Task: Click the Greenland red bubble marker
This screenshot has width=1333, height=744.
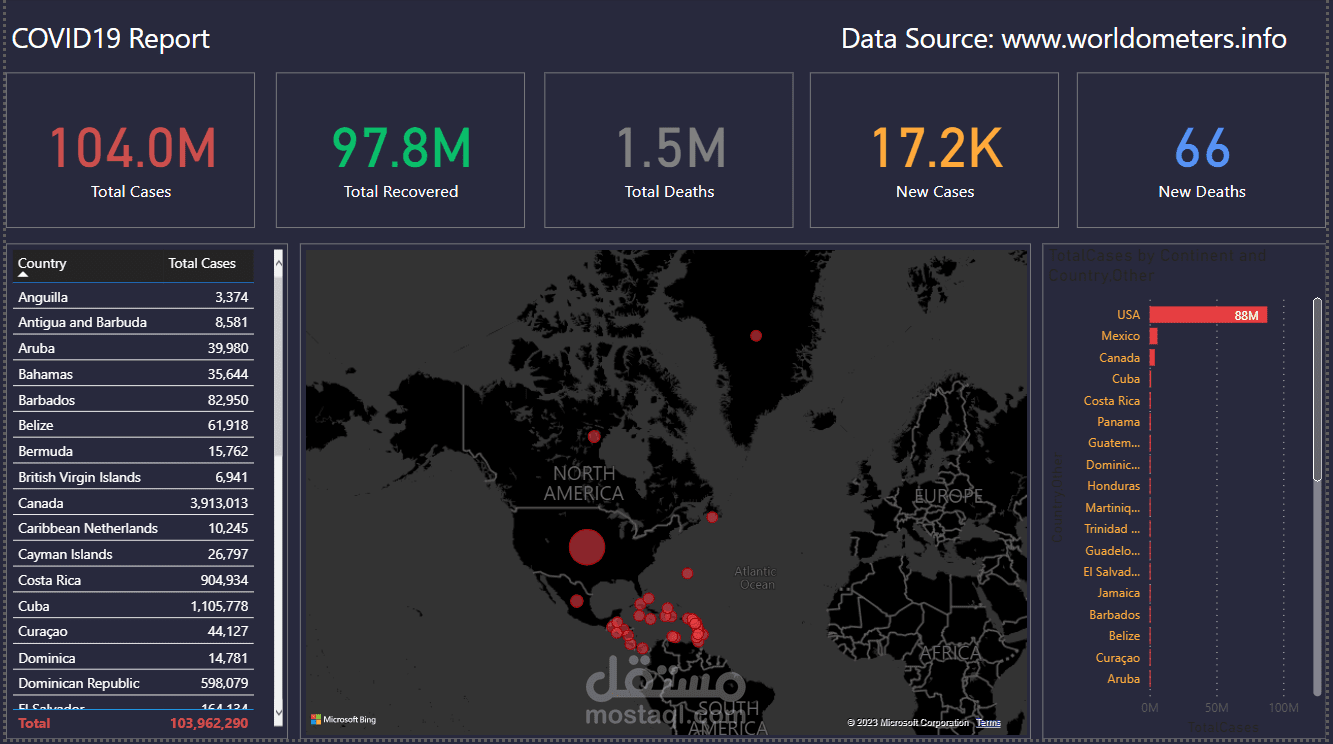Action: point(756,336)
